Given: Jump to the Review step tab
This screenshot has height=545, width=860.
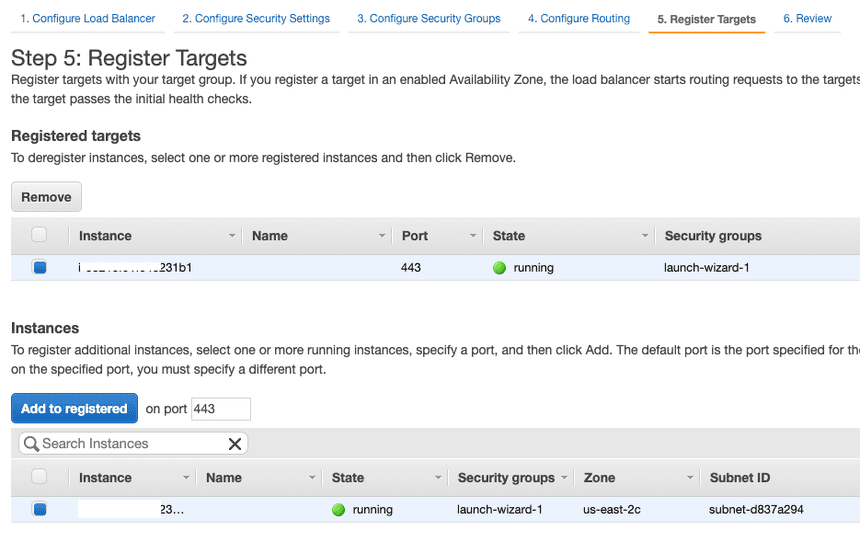Looking at the screenshot, I should tap(807, 19).
